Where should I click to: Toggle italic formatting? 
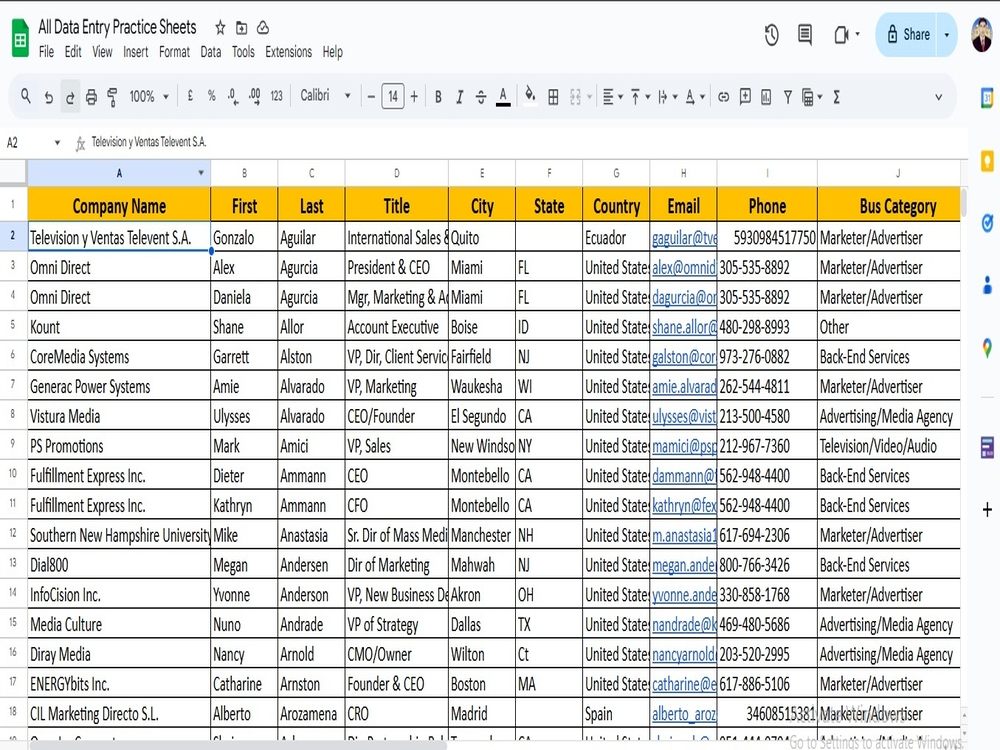[x=459, y=97]
